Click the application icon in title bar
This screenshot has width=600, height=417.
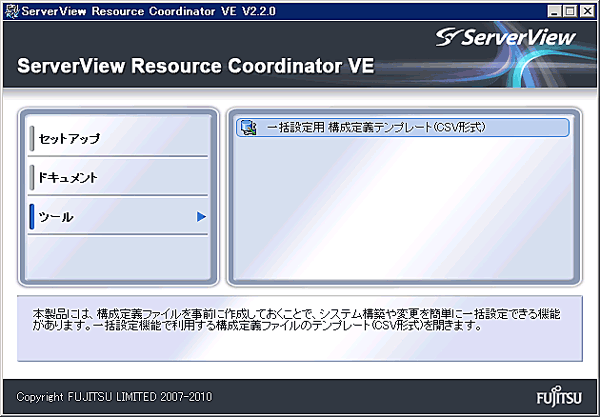click(x=11, y=11)
